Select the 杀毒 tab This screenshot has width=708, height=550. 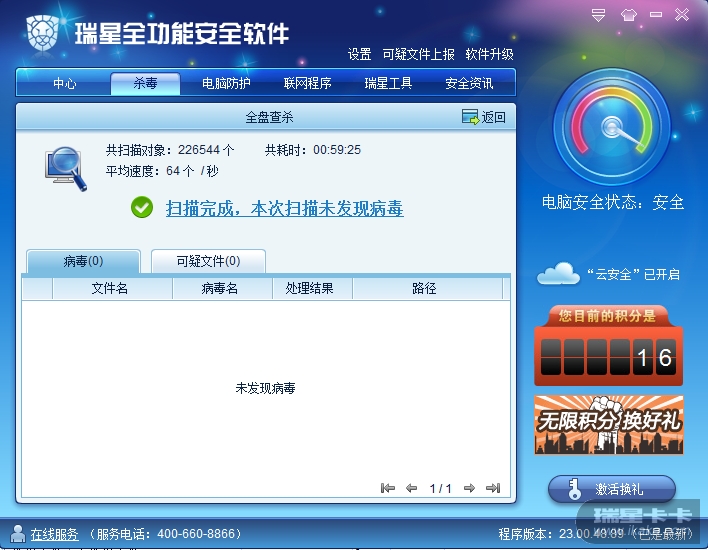[145, 84]
